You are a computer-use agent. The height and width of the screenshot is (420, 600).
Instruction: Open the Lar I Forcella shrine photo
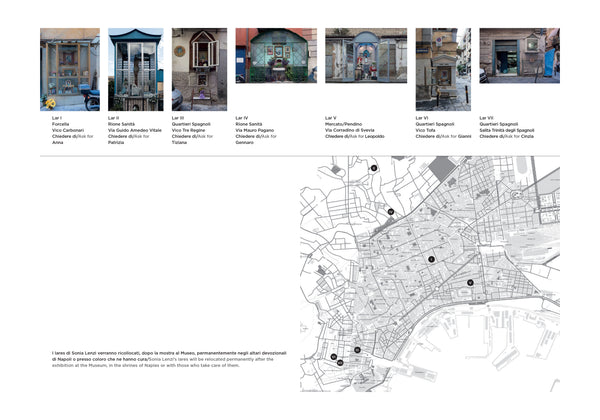coord(70,68)
